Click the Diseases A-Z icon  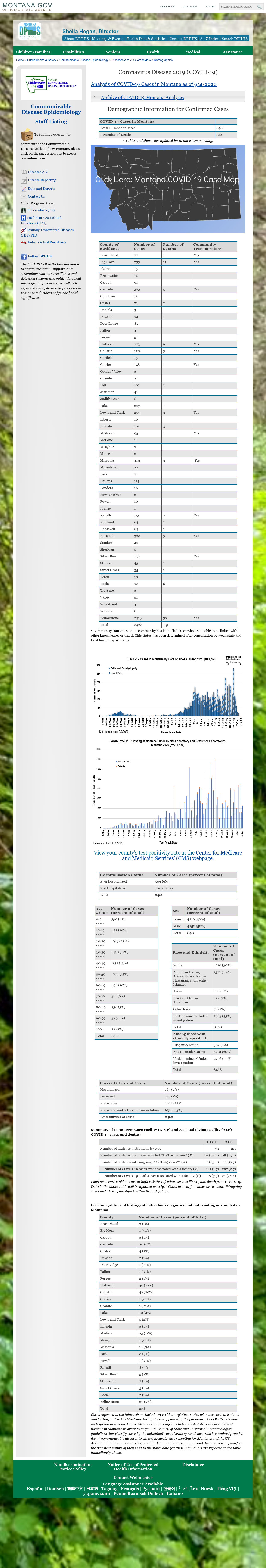coord(23,172)
